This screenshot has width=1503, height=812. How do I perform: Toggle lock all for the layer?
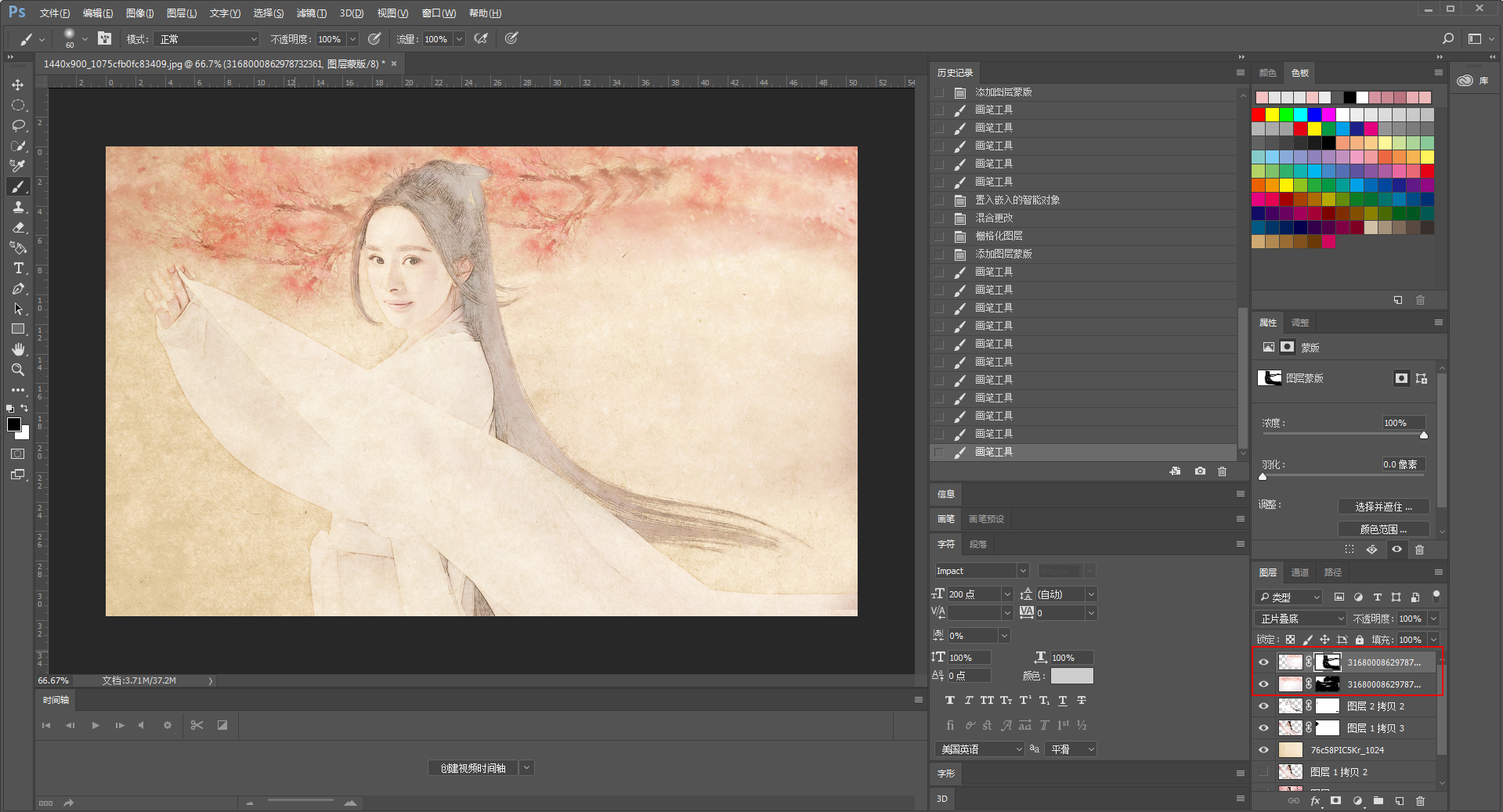1360,640
